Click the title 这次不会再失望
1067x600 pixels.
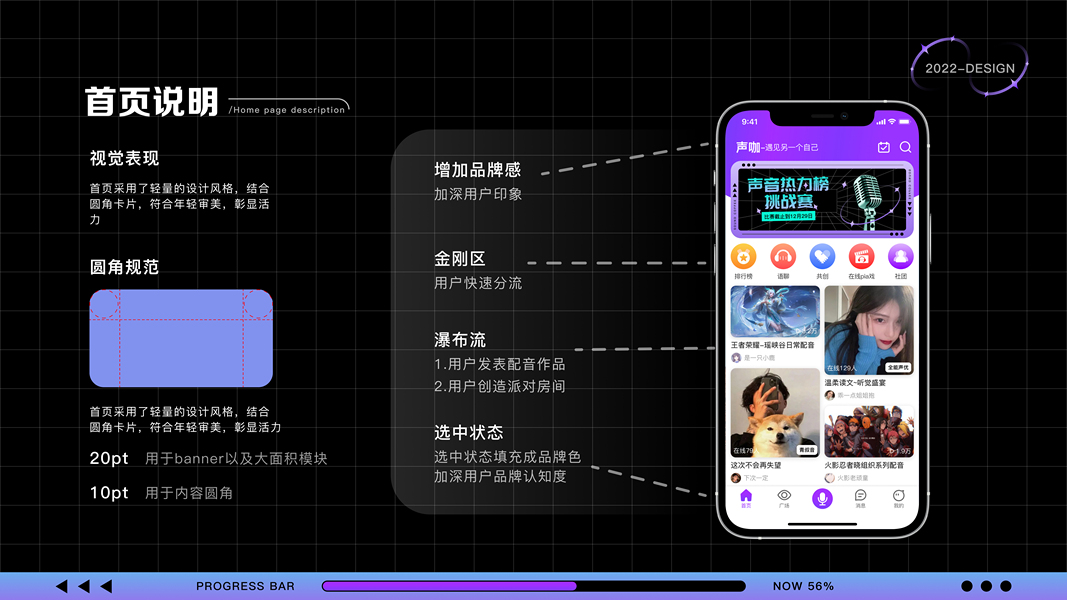click(756, 465)
